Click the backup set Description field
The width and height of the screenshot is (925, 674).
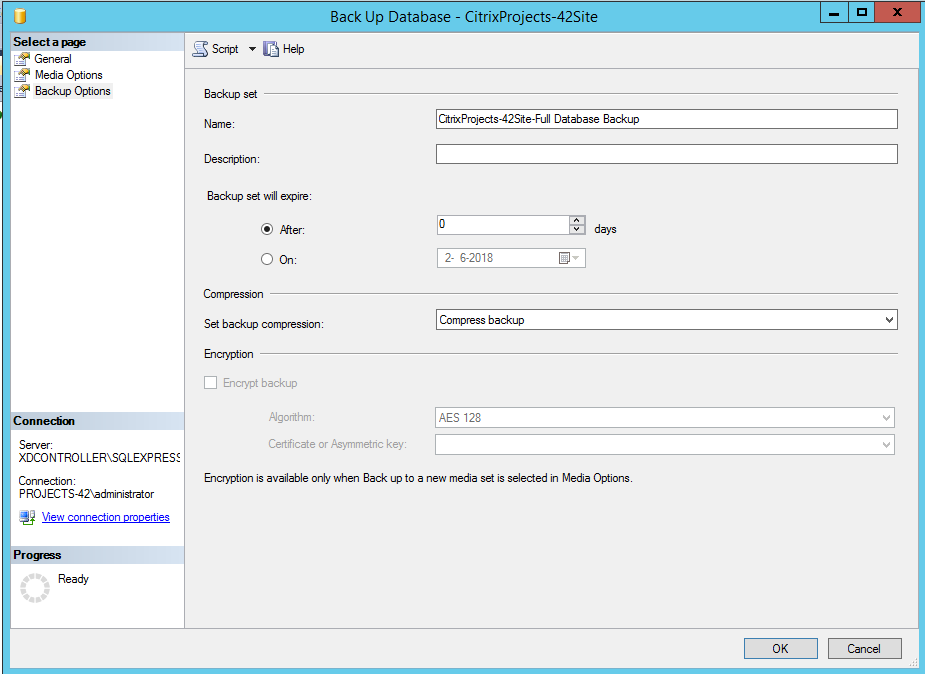pyautogui.click(x=667, y=154)
